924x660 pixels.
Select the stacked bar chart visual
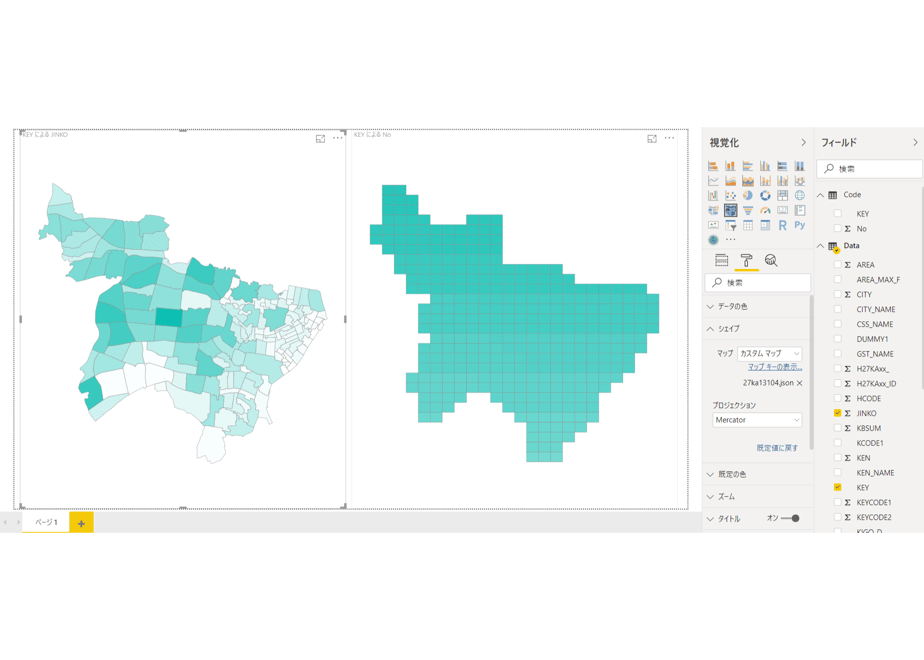pyautogui.click(x=713, y=166)
